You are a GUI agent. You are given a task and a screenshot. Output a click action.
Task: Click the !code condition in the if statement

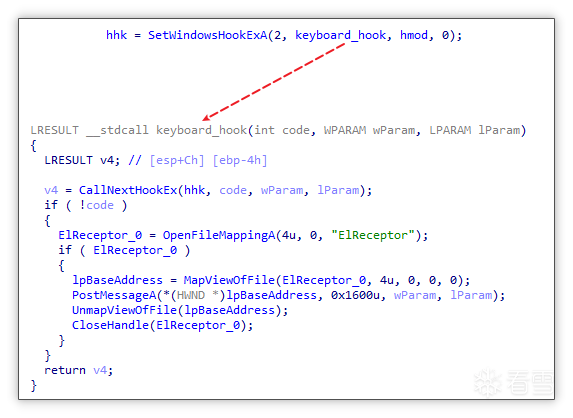[96, 205]
